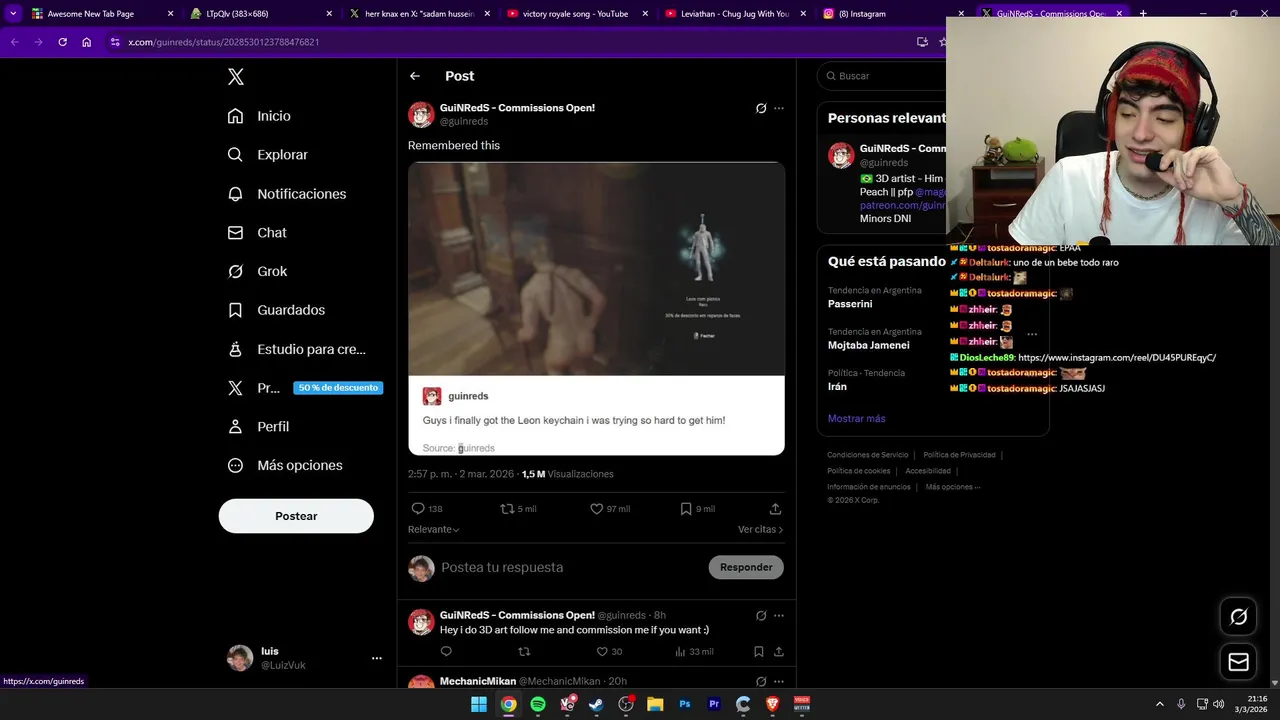The image size is (1280, 720).
Task: Switch to herr knax en X tab
Action: [x=420, y=14]
